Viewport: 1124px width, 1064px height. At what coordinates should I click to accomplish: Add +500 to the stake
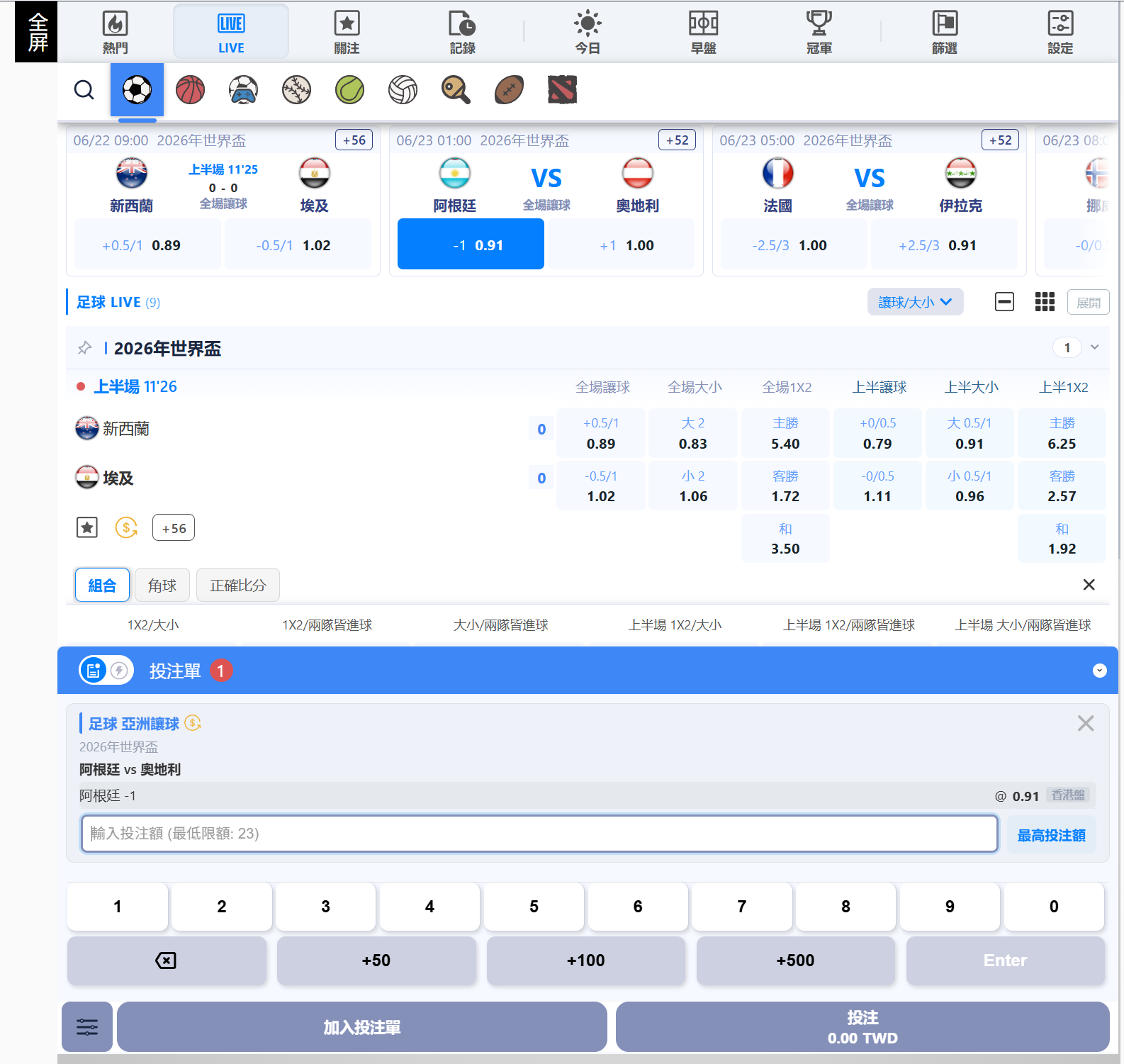coord(795,960)
